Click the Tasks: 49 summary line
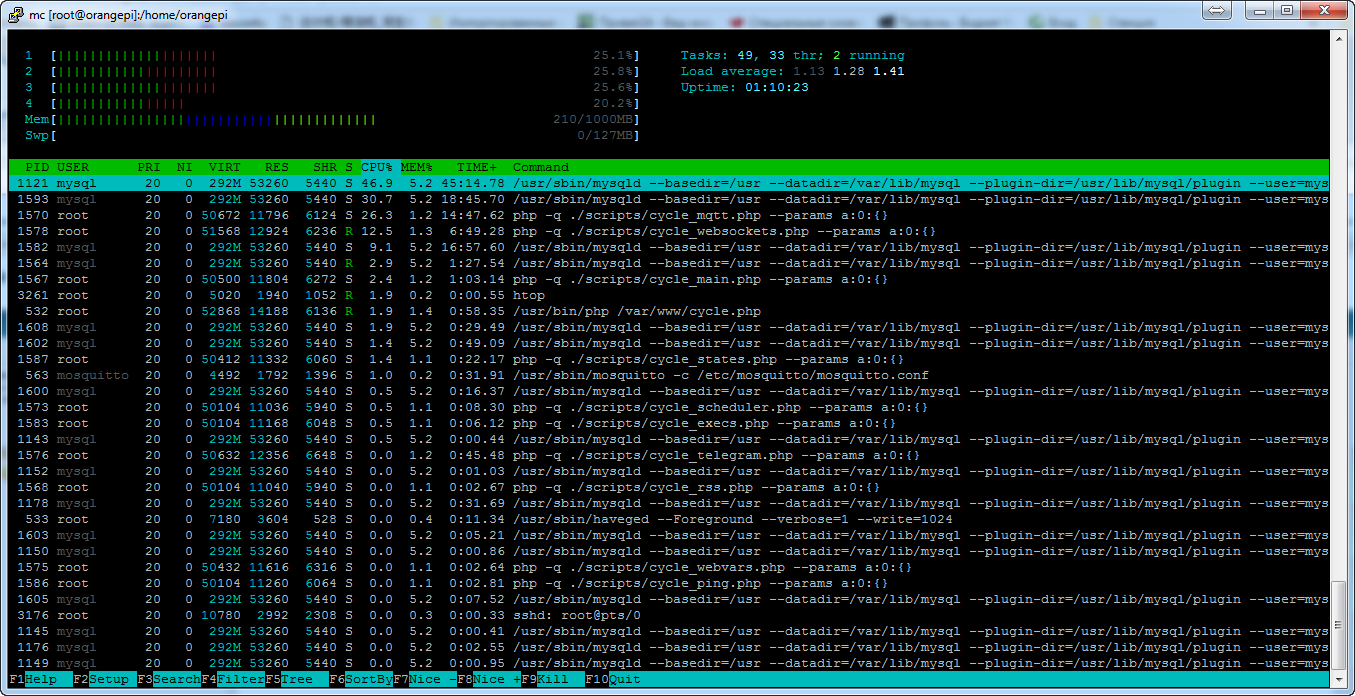The image size is (1355, 696). tap(793, 55)
